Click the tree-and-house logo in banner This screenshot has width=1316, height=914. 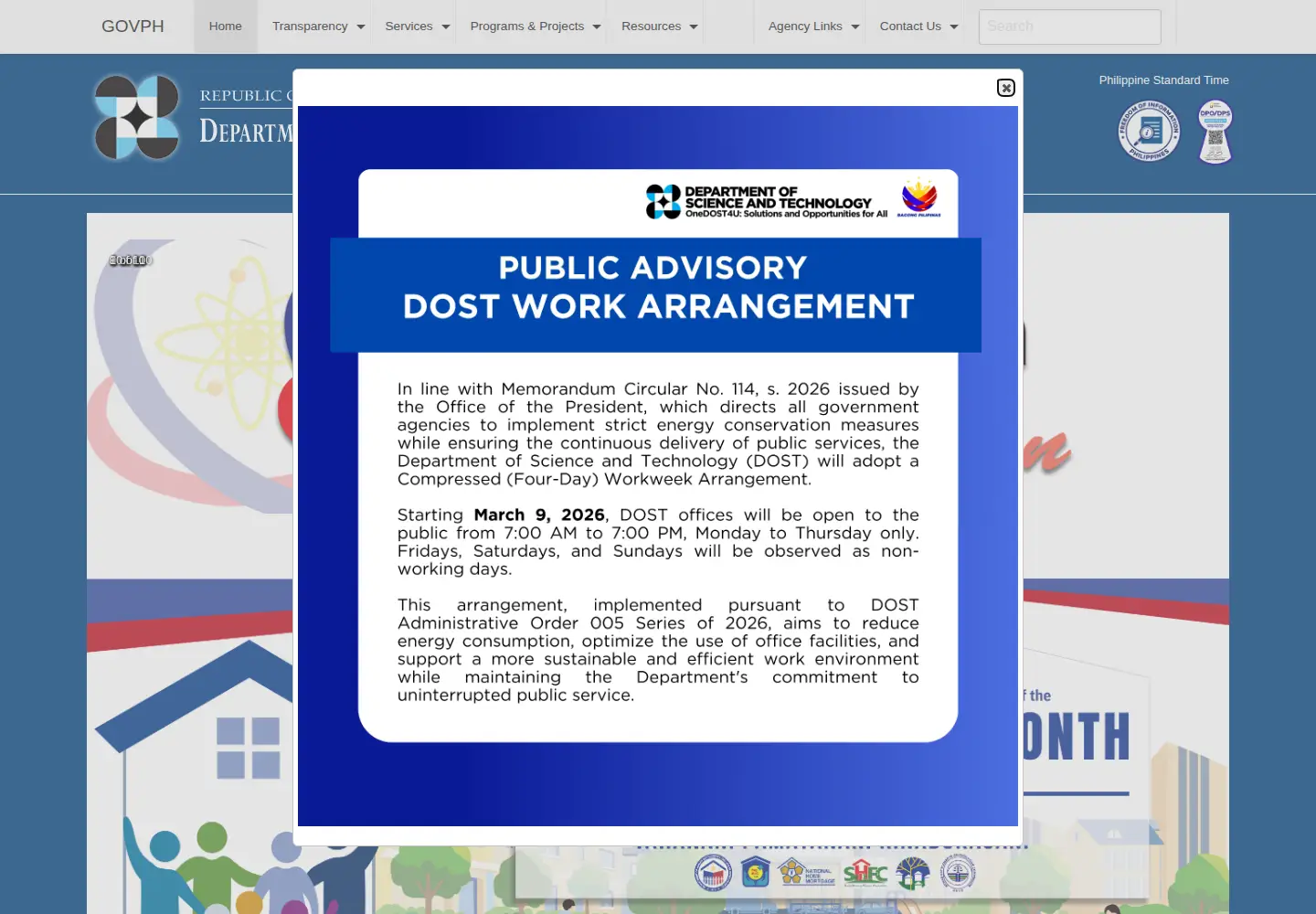912,873
